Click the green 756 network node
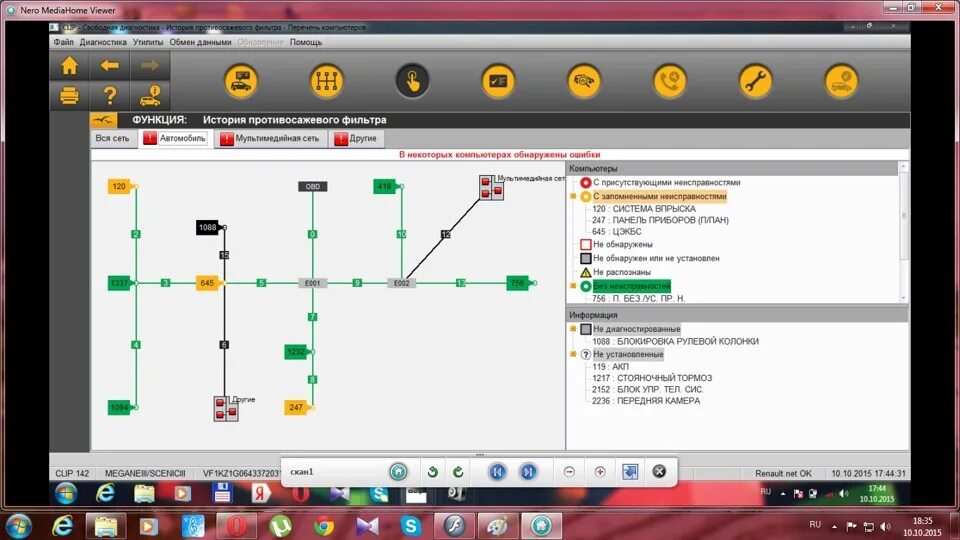Image resolution: width=960 pixels, height=540 pixels. [x=518, y=283]
